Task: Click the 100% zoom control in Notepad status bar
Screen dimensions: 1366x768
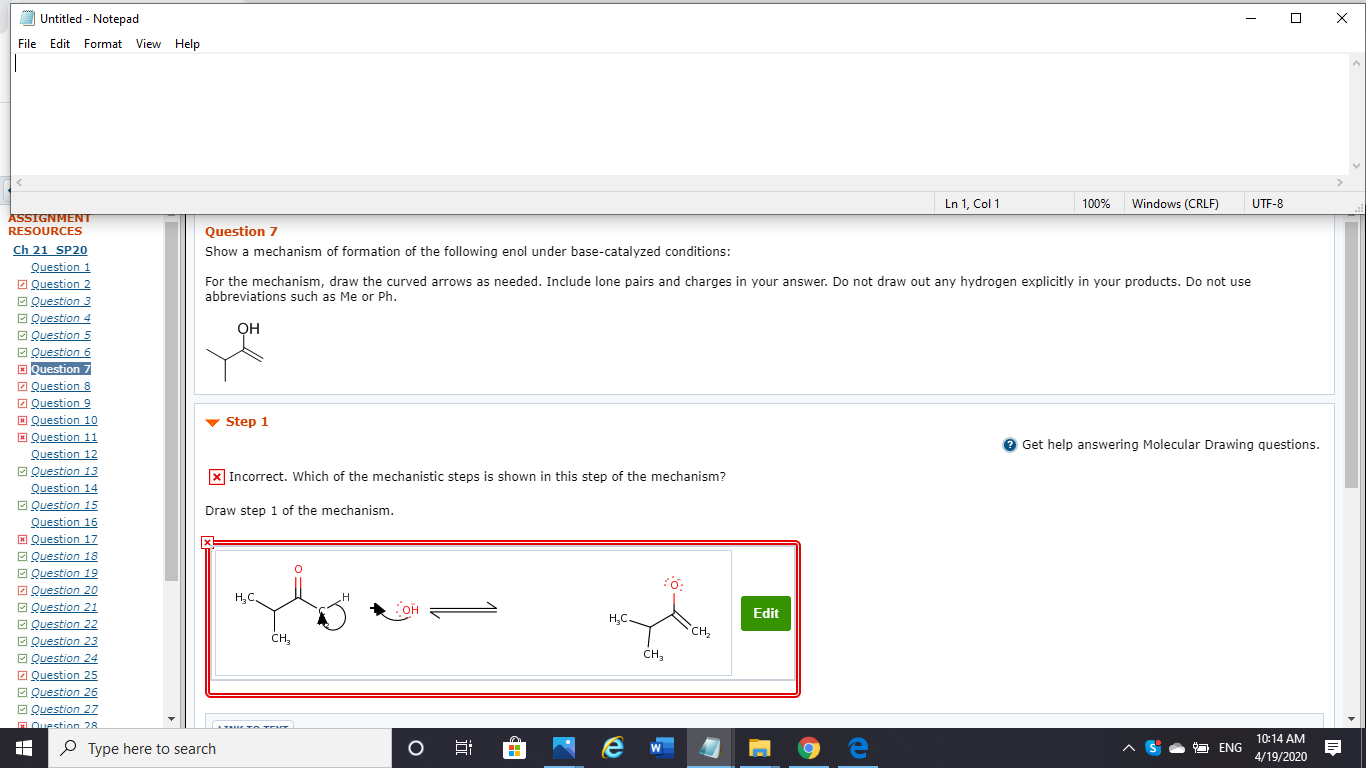Action: [1096, 203]
